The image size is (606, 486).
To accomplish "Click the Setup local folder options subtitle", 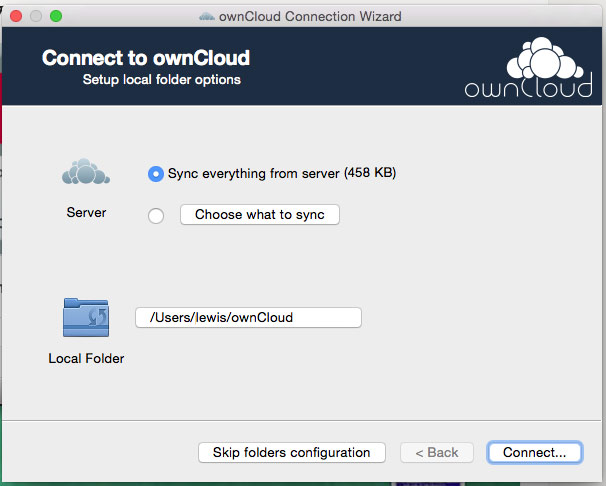I will tap(162, 80).
